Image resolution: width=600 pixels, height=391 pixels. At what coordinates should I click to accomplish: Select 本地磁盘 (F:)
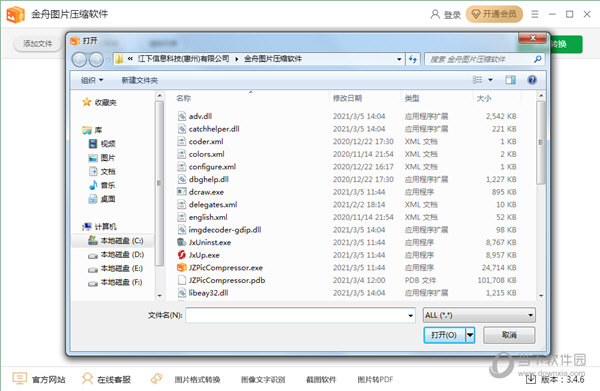click(116, 282)
